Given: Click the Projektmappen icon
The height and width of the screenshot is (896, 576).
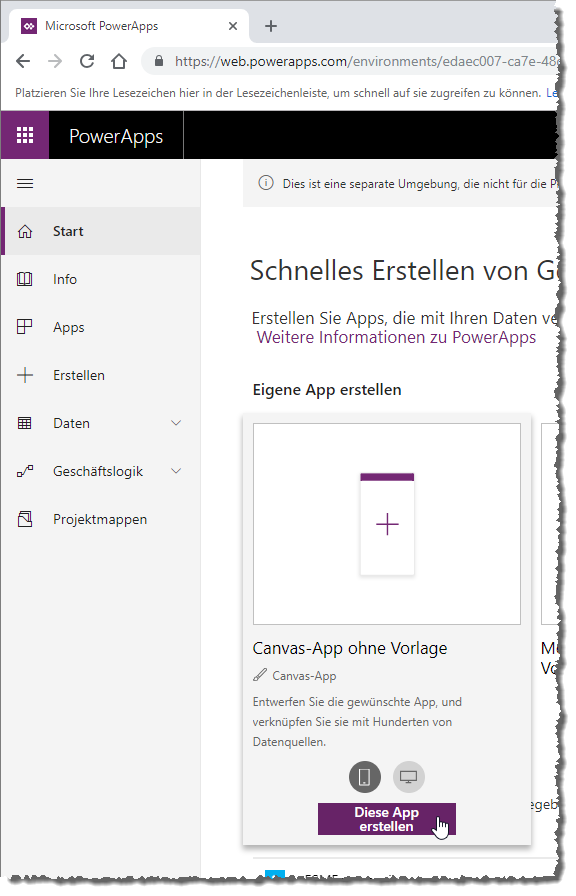Looking at the screenshot, I should pos(25,519).
